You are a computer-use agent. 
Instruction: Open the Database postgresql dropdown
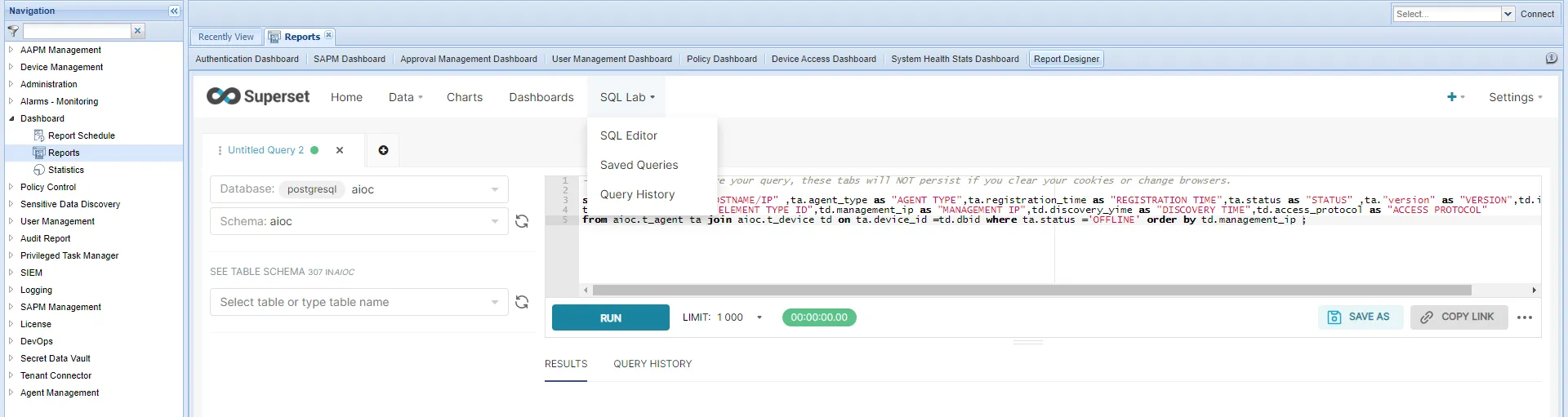pyautogui.click(x=359, y=189)
